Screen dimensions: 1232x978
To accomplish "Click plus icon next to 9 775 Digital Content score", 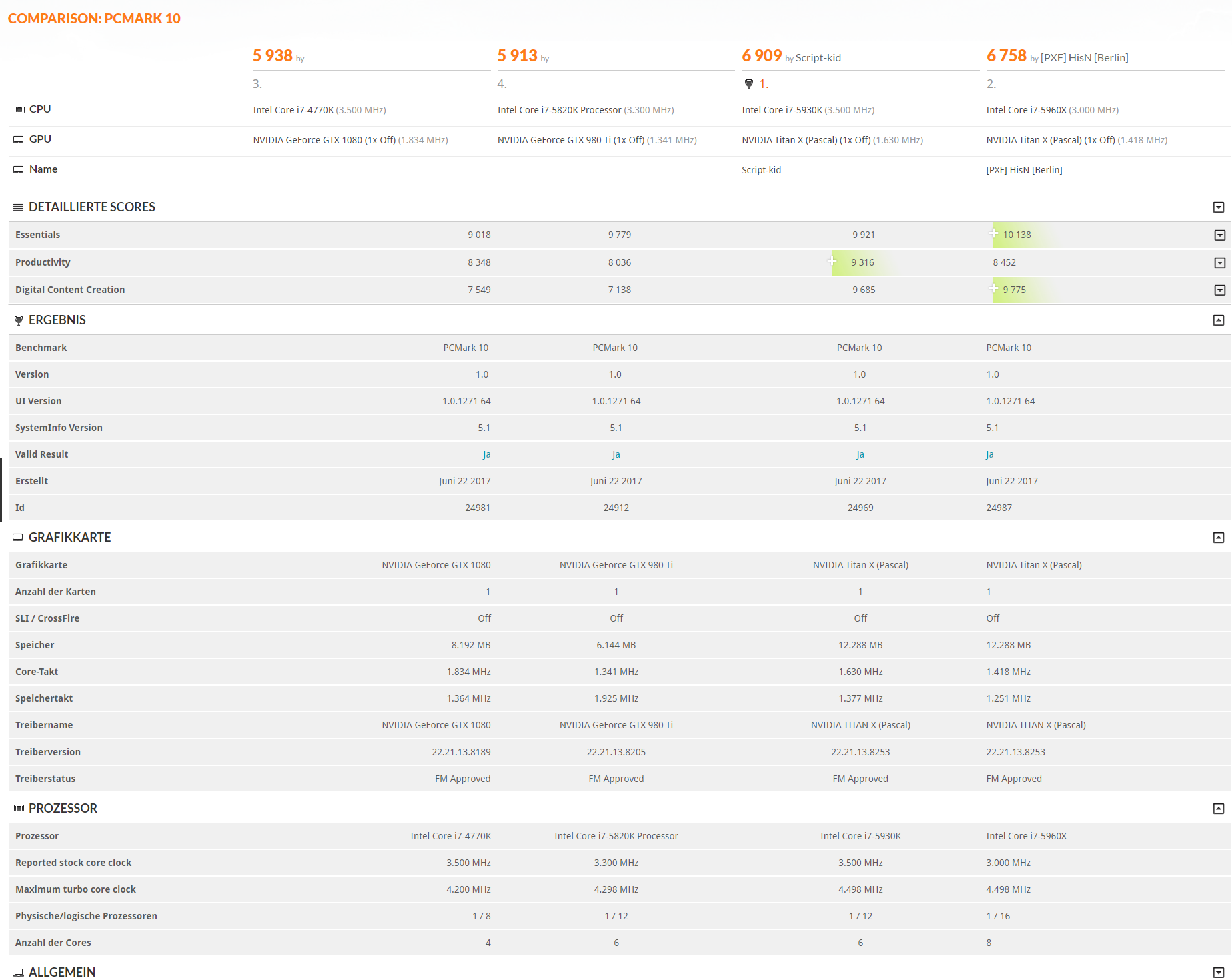I will 994,288.
